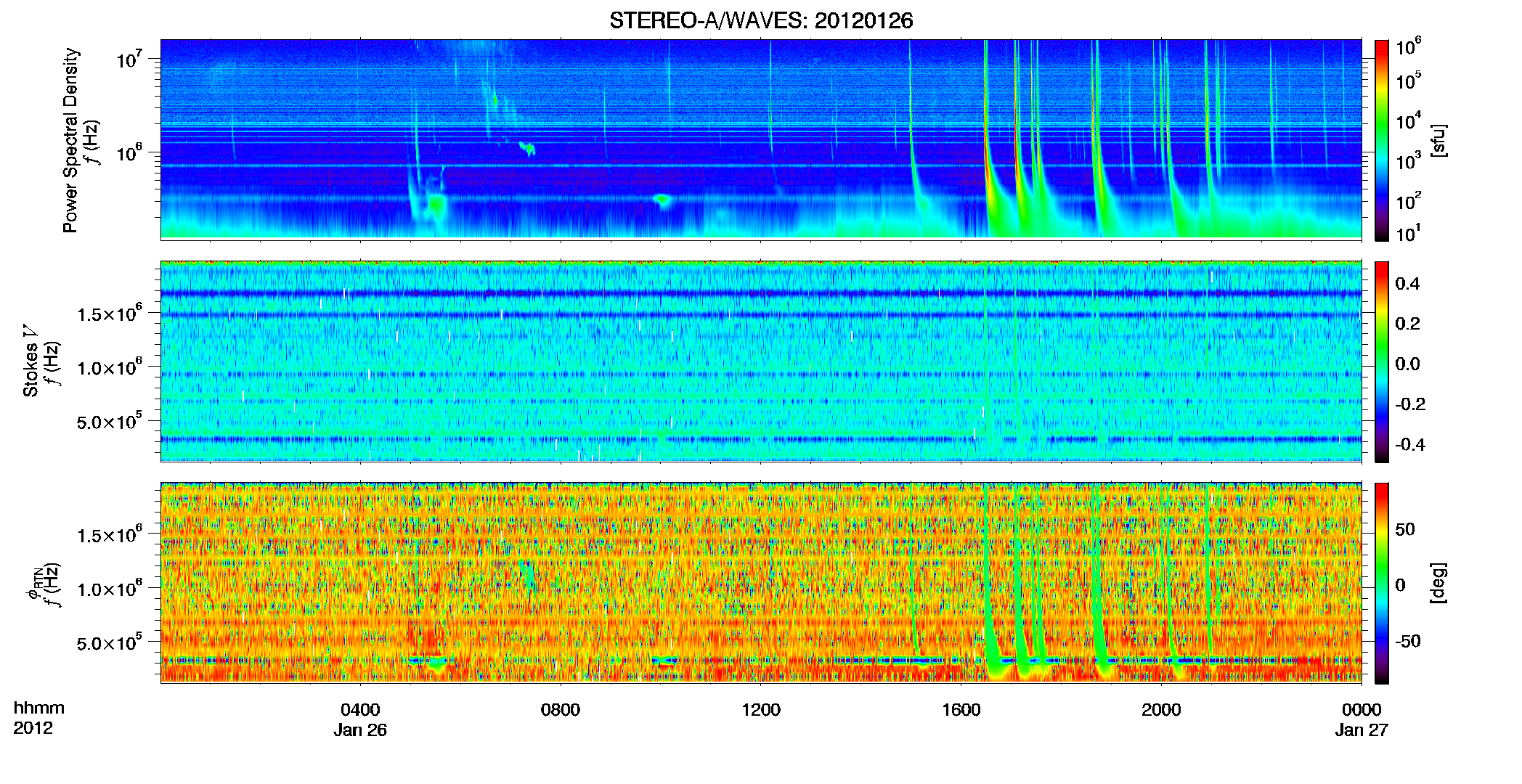Click the -50 value on degrees scale
The image size is (1522, 784).
[x=1407, y=641]
